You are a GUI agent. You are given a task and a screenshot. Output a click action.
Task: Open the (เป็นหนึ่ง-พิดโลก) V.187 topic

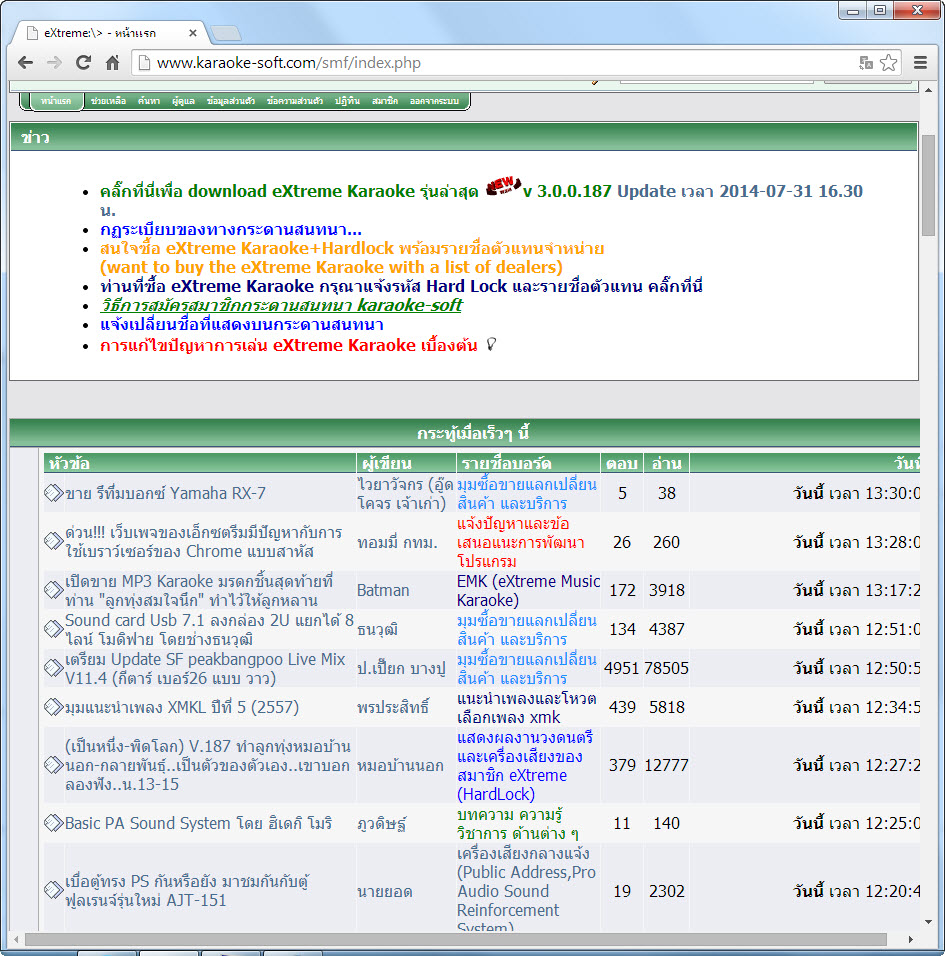tap(207, 765)
